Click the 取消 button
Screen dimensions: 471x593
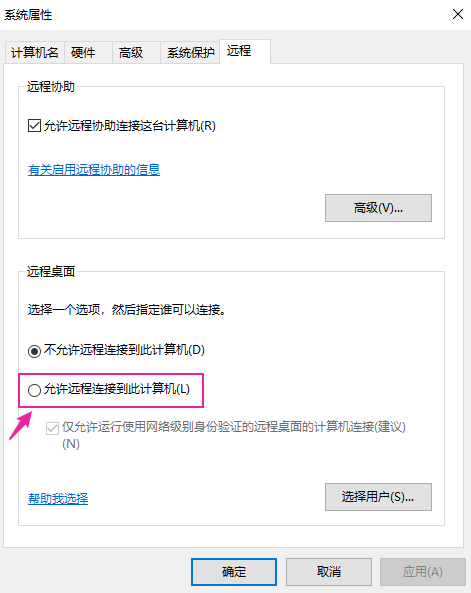click(x=329, y=571)
